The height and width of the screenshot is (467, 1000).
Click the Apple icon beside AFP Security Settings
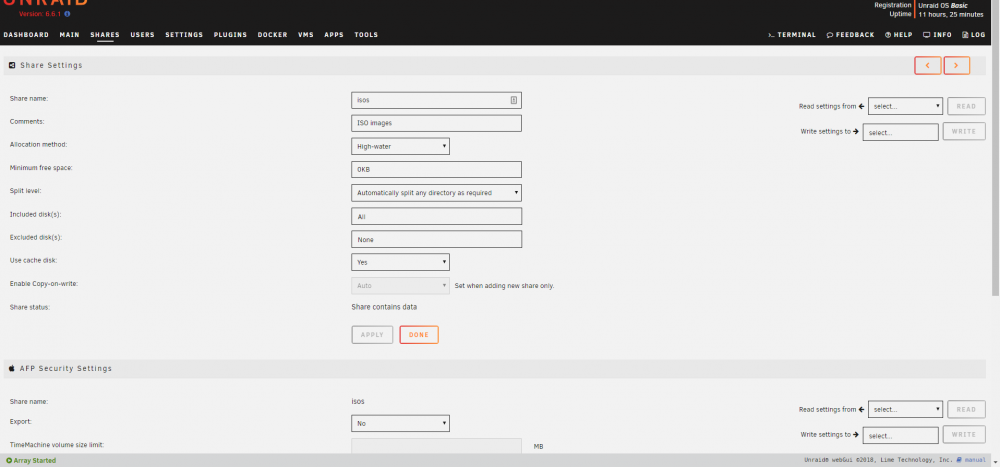12,368
